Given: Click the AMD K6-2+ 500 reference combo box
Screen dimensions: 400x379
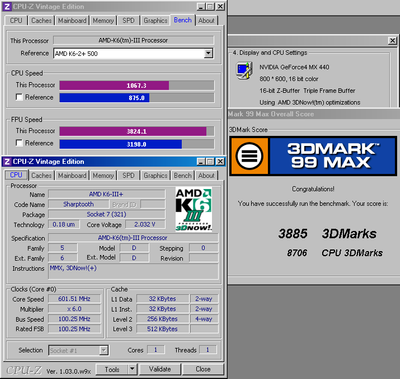Looking at the screenshot, I should pyautogui.click(x=133, y=53).
